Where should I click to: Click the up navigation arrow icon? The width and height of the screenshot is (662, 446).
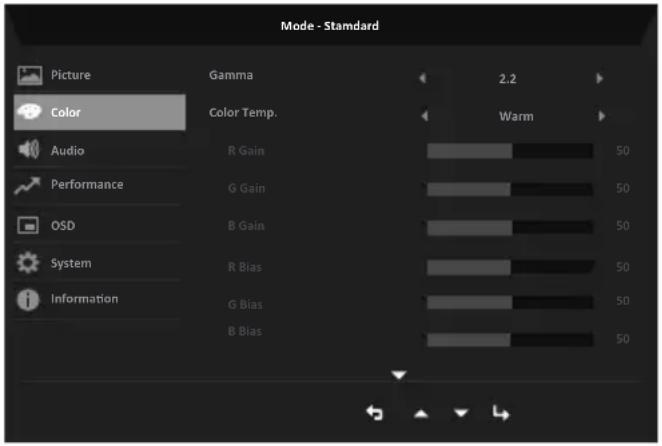tap(421, 414)
